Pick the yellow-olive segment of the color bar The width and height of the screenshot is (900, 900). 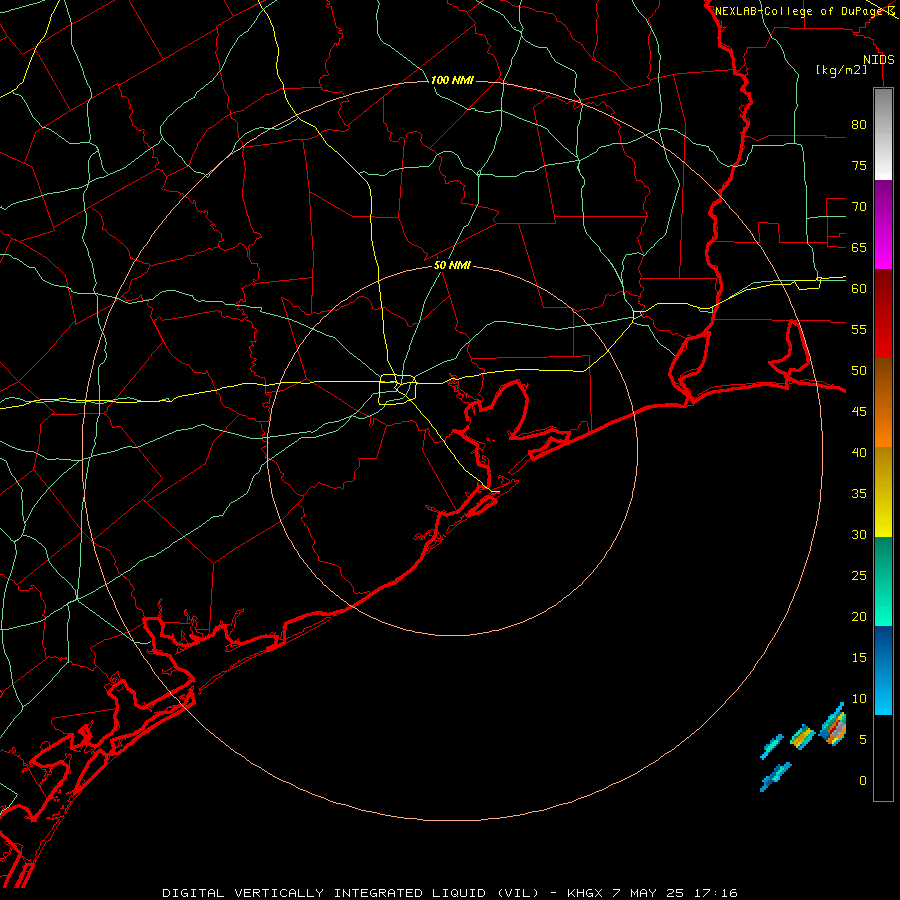[x=883, y=492]
